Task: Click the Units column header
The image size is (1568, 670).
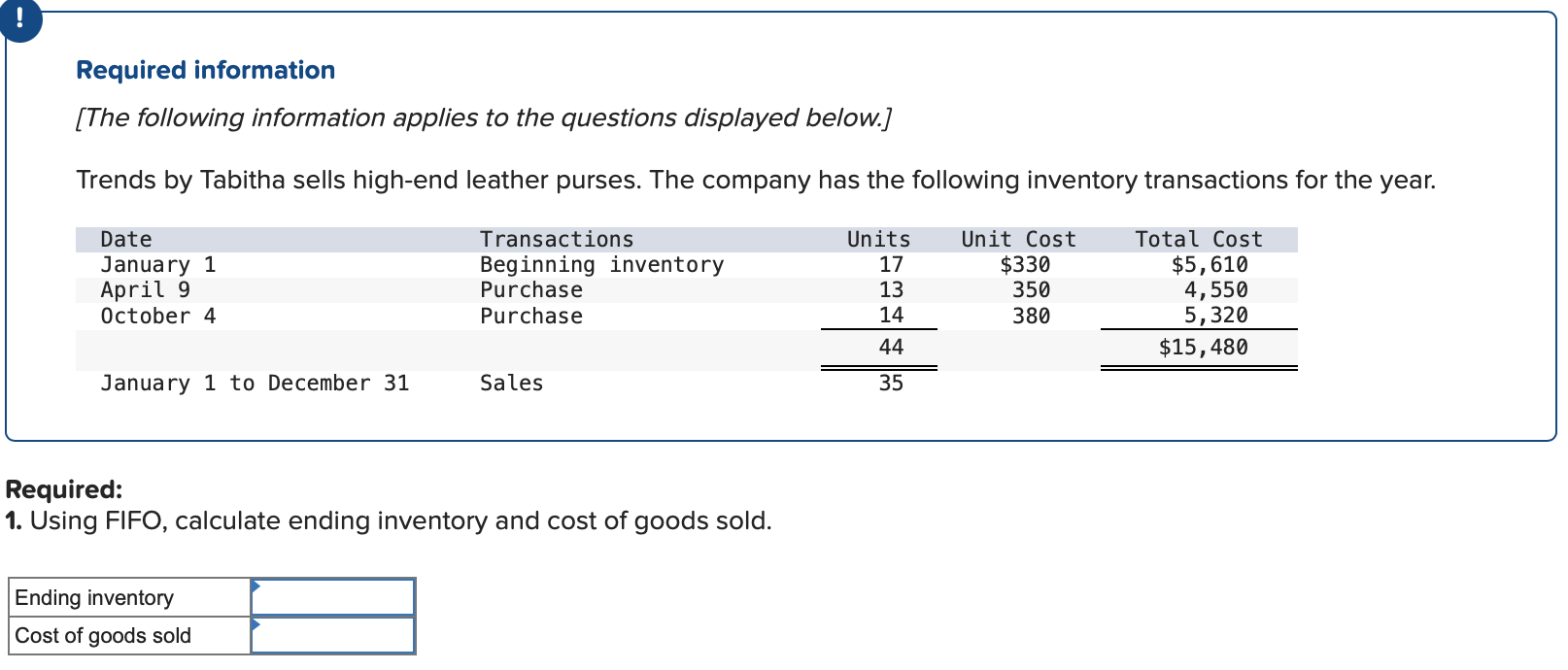Action: pyautogui.click(x=877, y=238)
